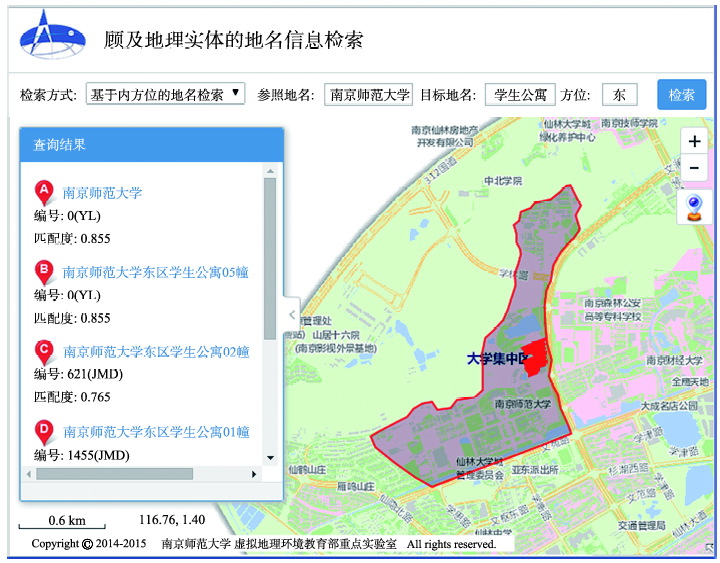The image size is (720, 563).
Task: Click red marker B in results
Action: (x=44, y=271)
